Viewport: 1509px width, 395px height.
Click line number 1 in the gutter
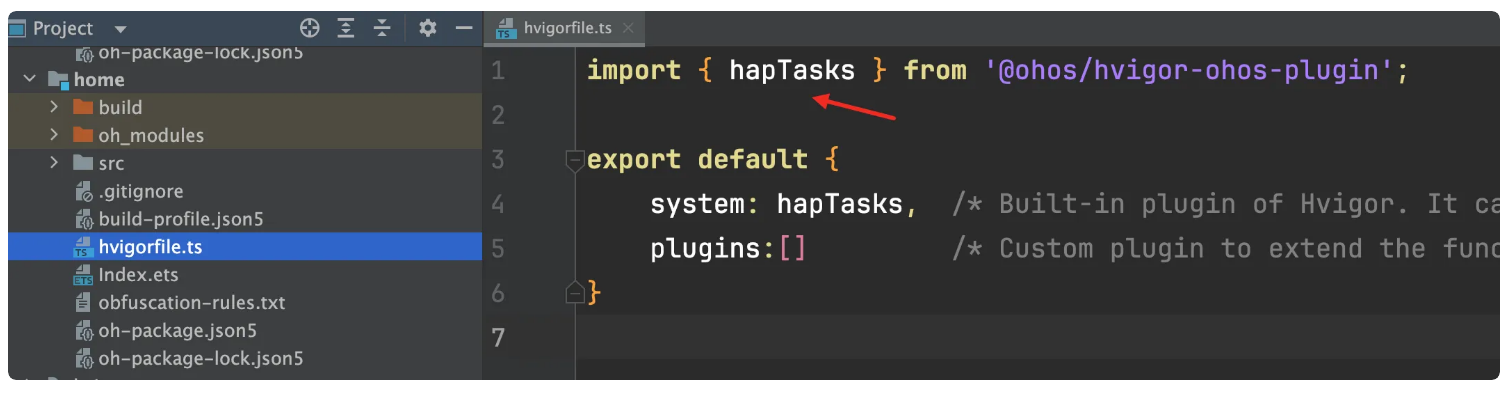[x=497, y=71]
